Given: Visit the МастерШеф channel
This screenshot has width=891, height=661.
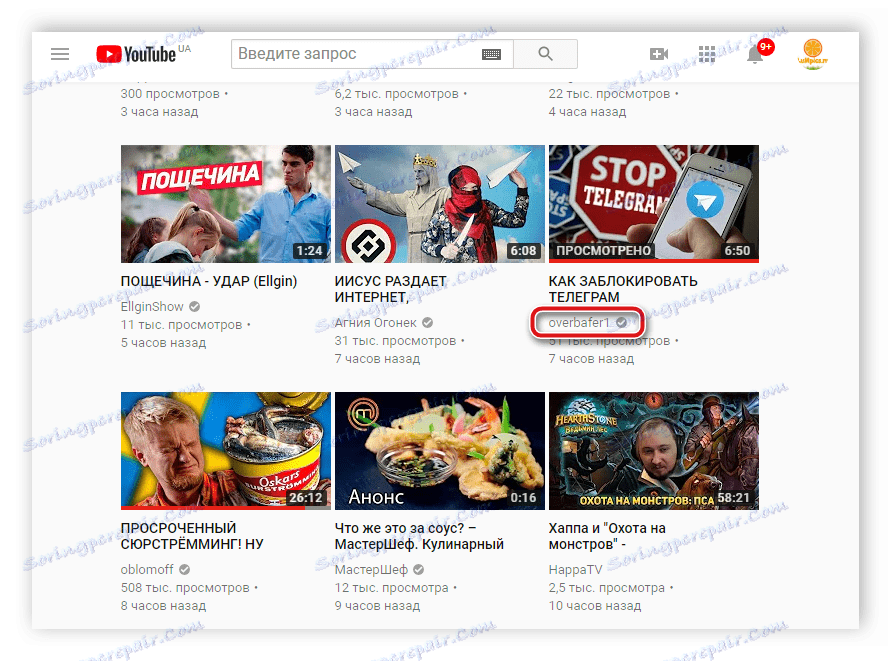Looking at the screenshot, I should [371, 569].
